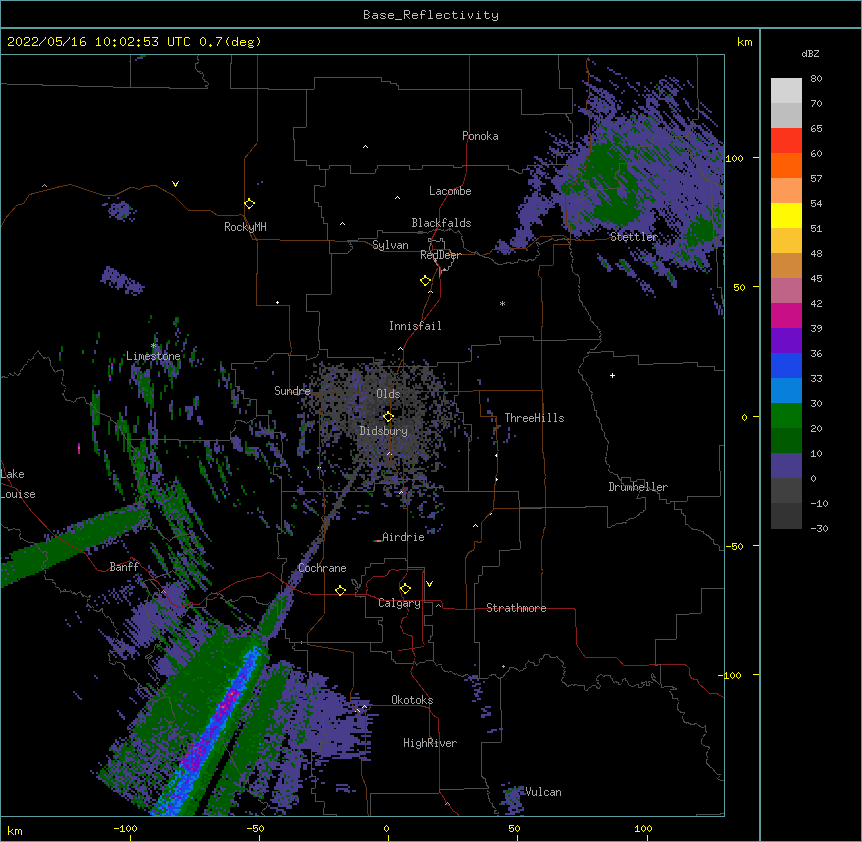
Task: Click the Ponoka label
Action: pos(480,136)
